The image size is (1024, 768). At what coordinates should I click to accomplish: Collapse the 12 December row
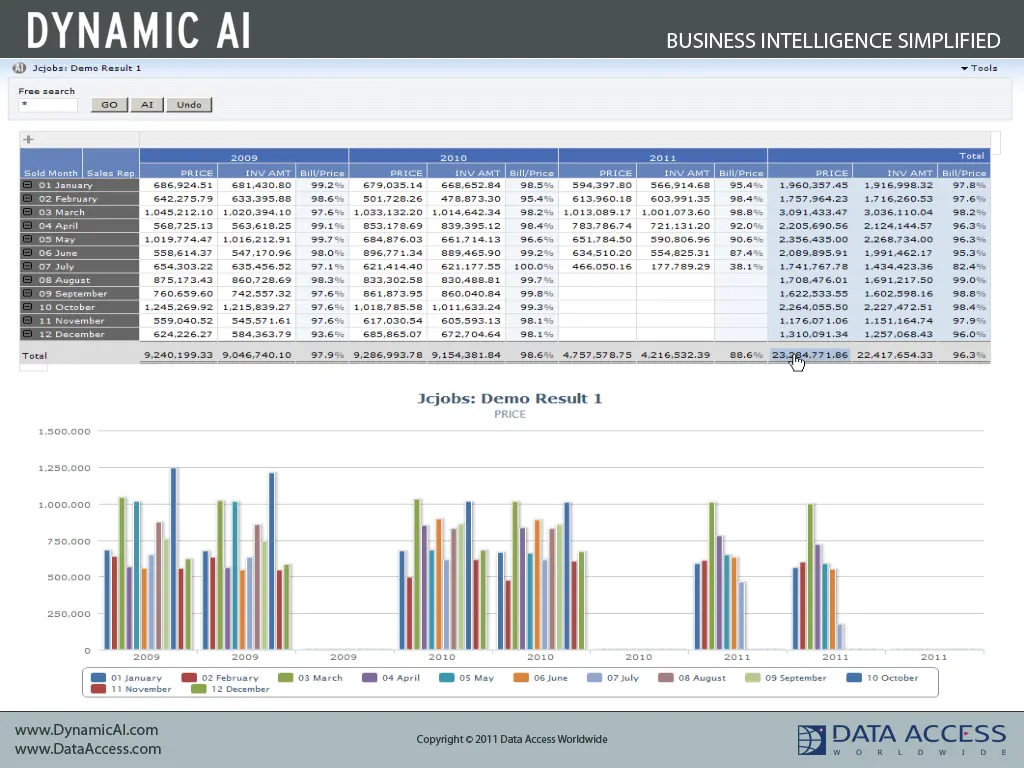coord(27,334)
